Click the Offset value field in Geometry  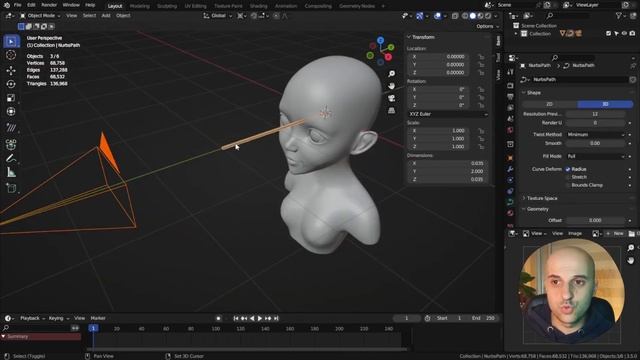596,220
